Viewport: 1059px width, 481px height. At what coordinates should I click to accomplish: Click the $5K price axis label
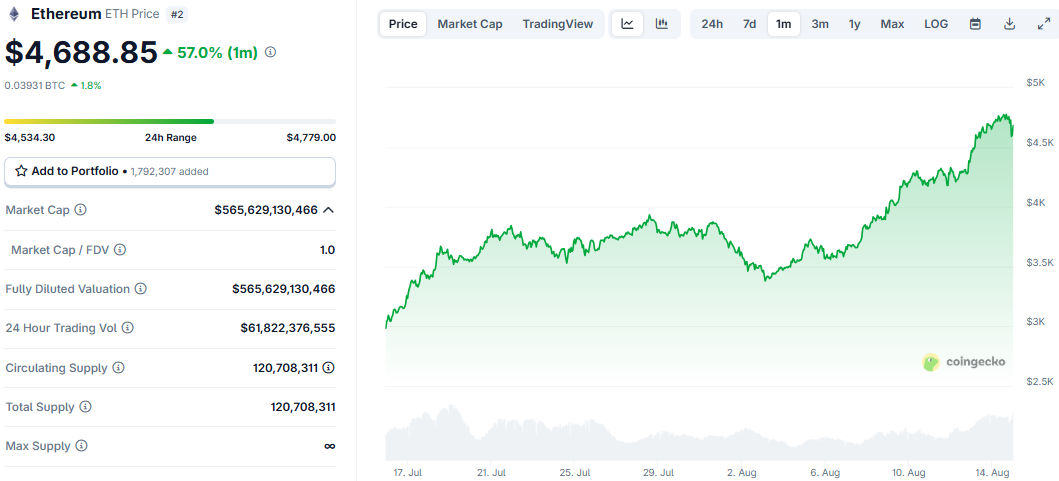click(x=1034, y=82)
